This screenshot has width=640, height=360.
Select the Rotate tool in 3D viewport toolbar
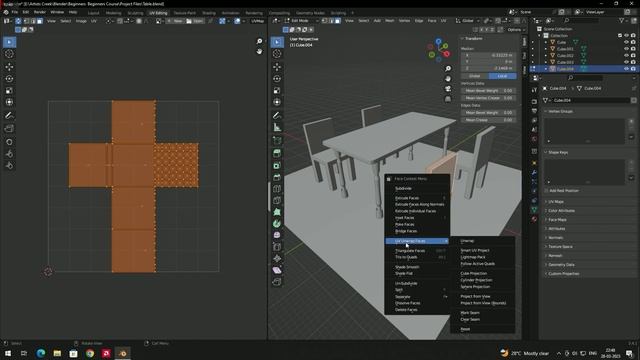point(277,78)
